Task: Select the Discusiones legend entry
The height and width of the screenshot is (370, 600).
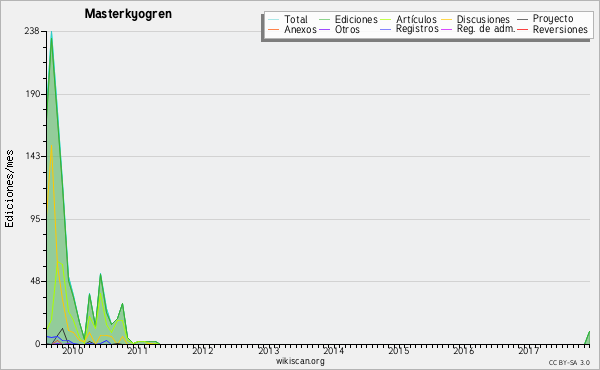Action: click(x=476, y=19)
